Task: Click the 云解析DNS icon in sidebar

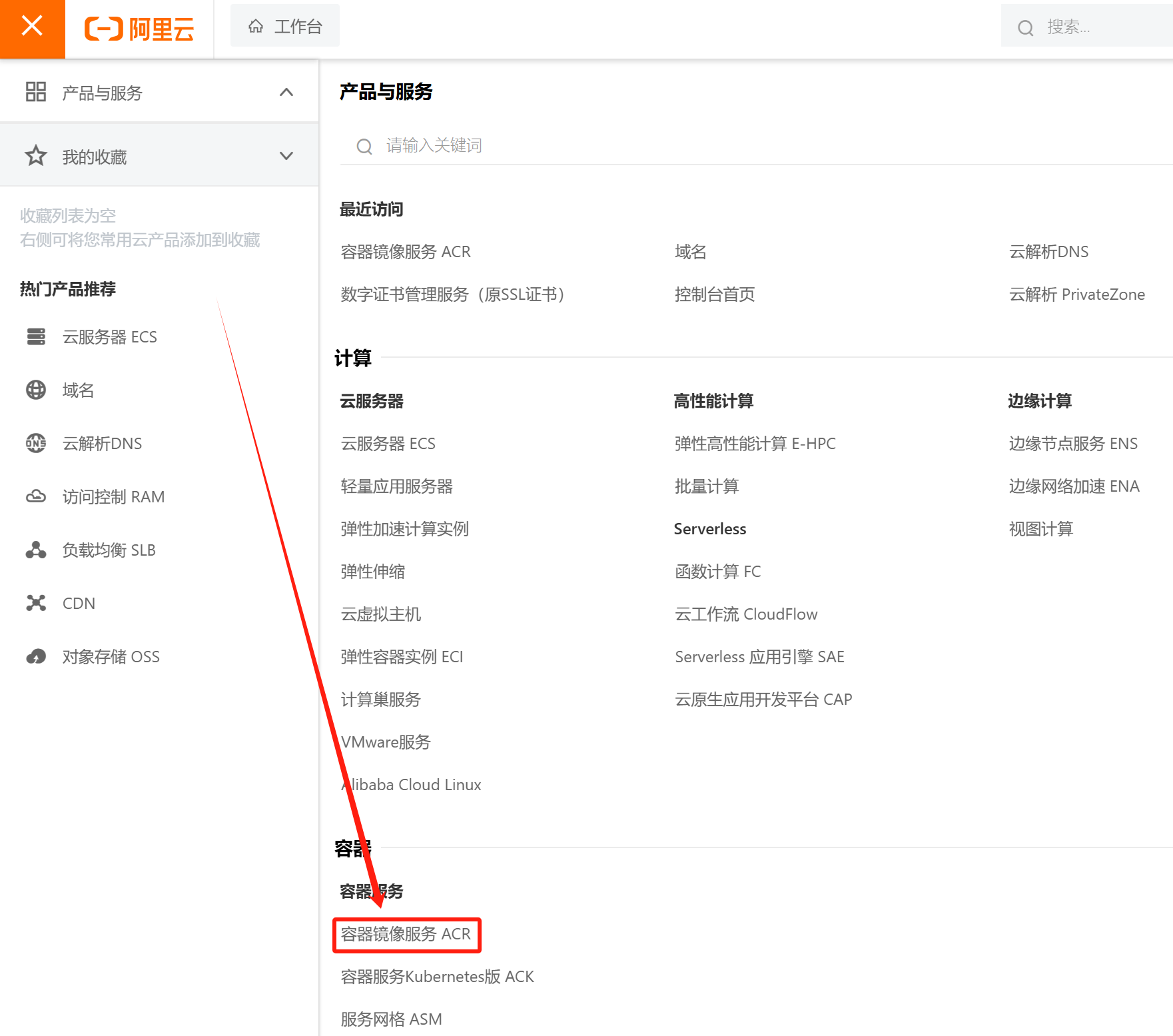Action: point(36,444)
